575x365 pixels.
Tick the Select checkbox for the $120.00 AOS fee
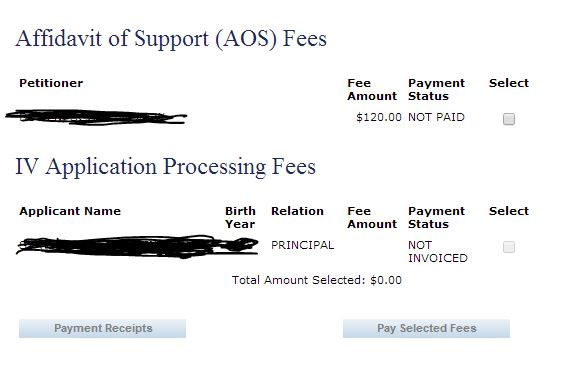[509, 119]
